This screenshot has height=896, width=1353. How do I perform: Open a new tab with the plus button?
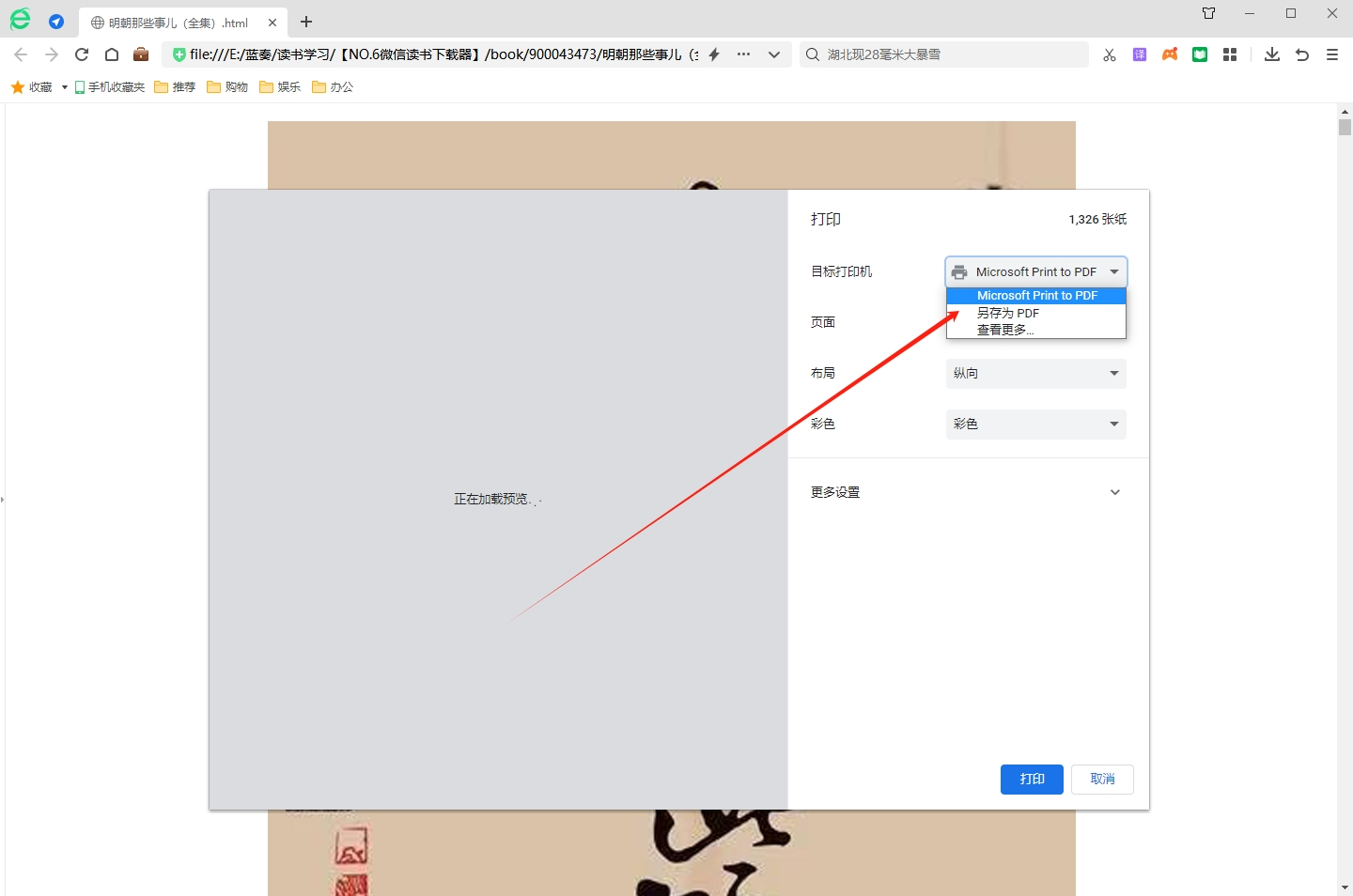click(x=306, y=22)
